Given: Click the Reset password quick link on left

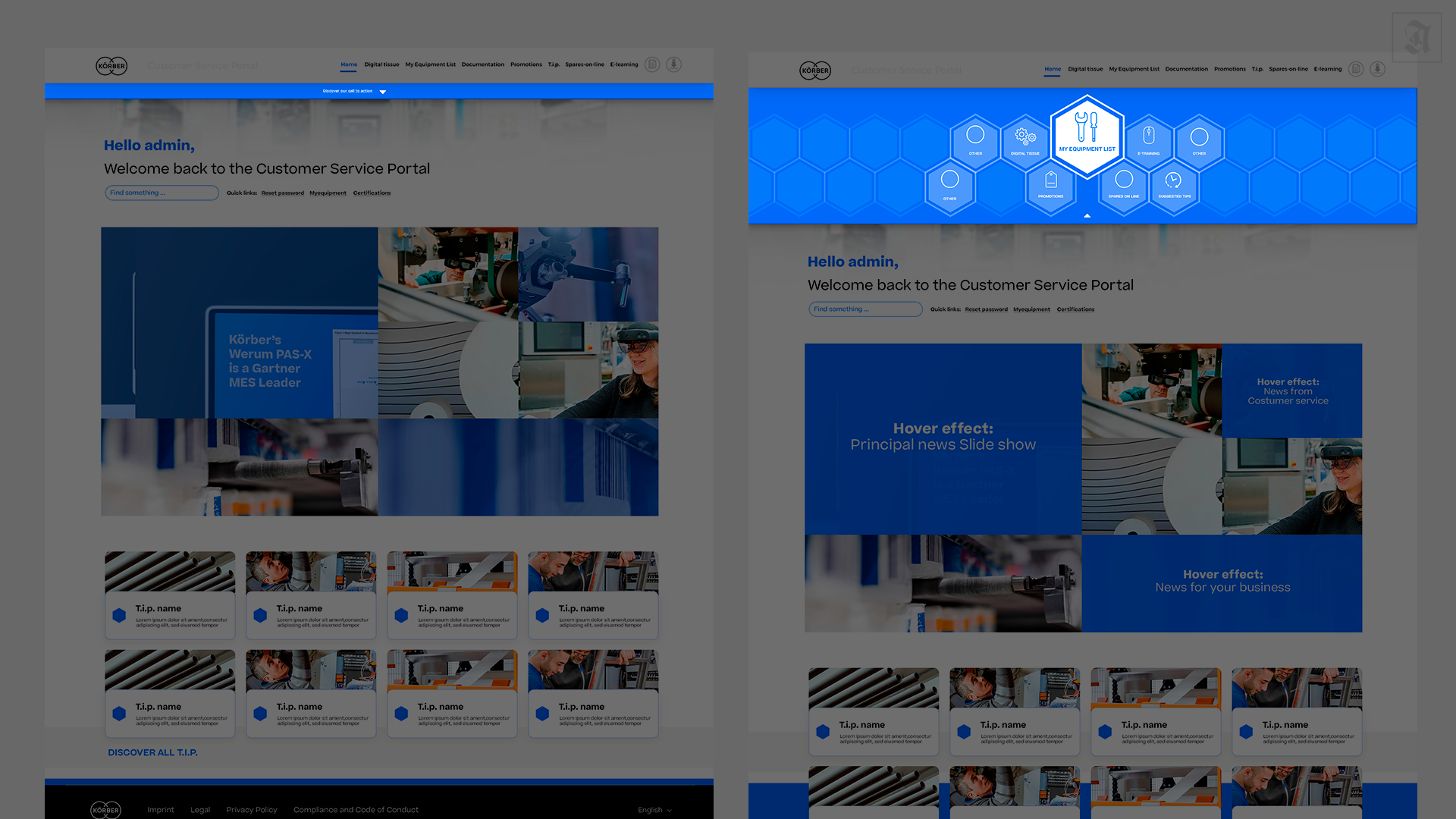Looking at the screenshot, I should pyautogui.click(x=282, y=193).
